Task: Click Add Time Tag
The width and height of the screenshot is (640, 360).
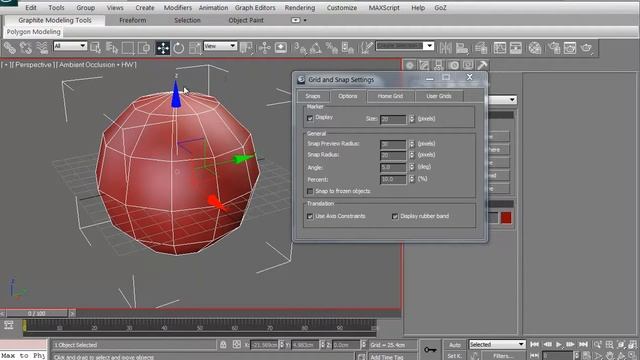Action: click(387, 357)
